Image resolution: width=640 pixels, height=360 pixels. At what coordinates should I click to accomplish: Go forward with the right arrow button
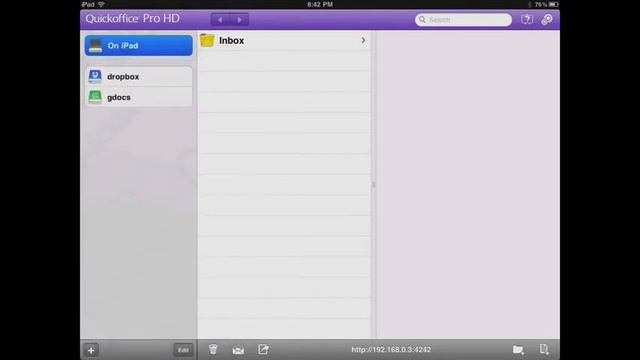coord(240,20)
